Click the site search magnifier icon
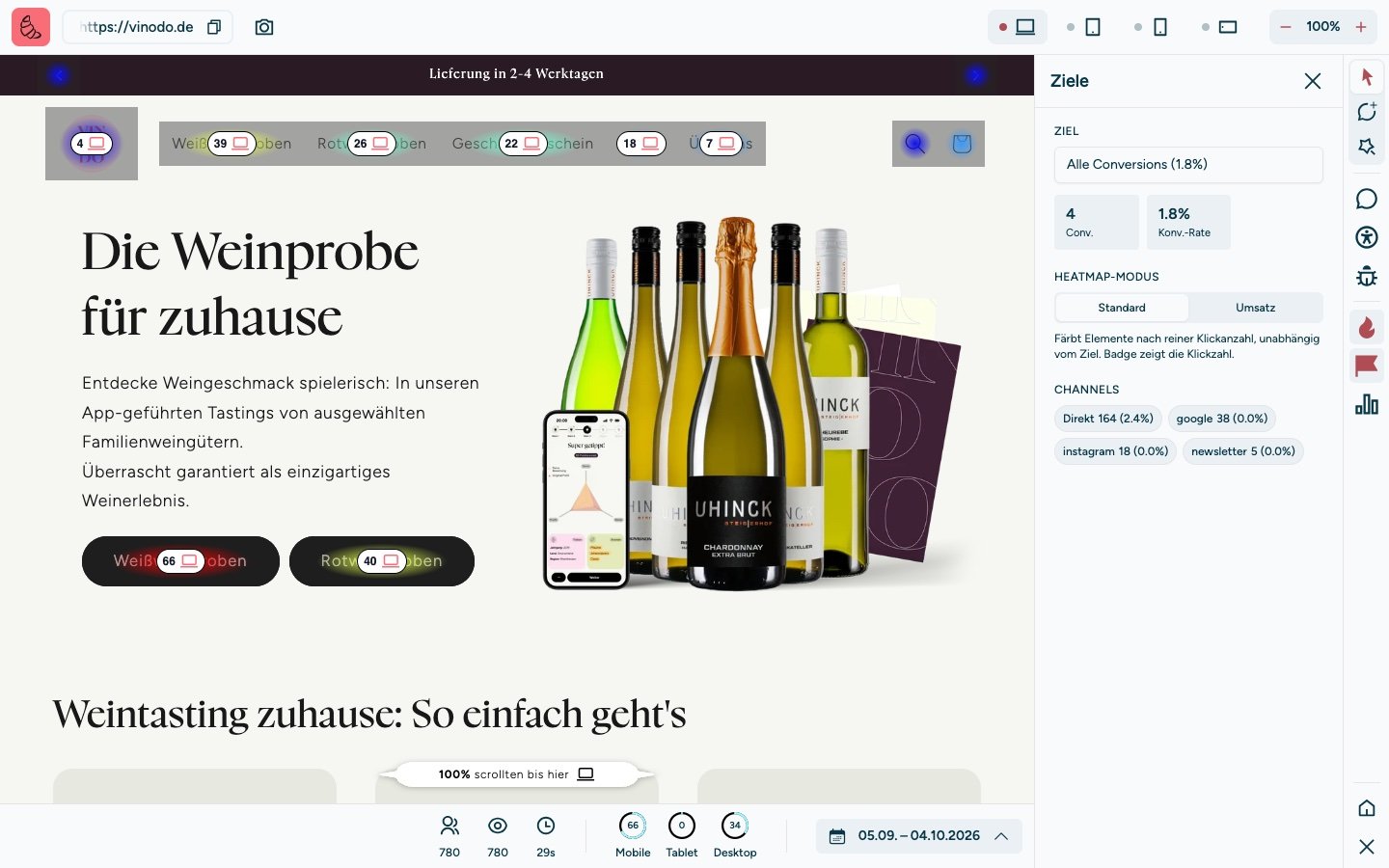1389x868 pixels. click(x=914, y=144)
